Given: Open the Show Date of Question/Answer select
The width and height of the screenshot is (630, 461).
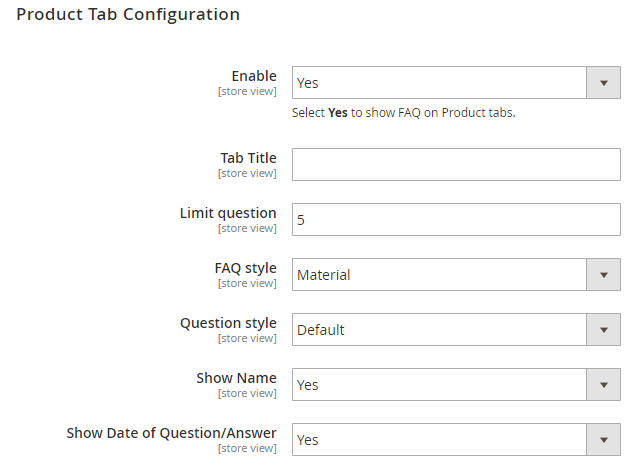Looking at the screenshot, I should 439,440.
